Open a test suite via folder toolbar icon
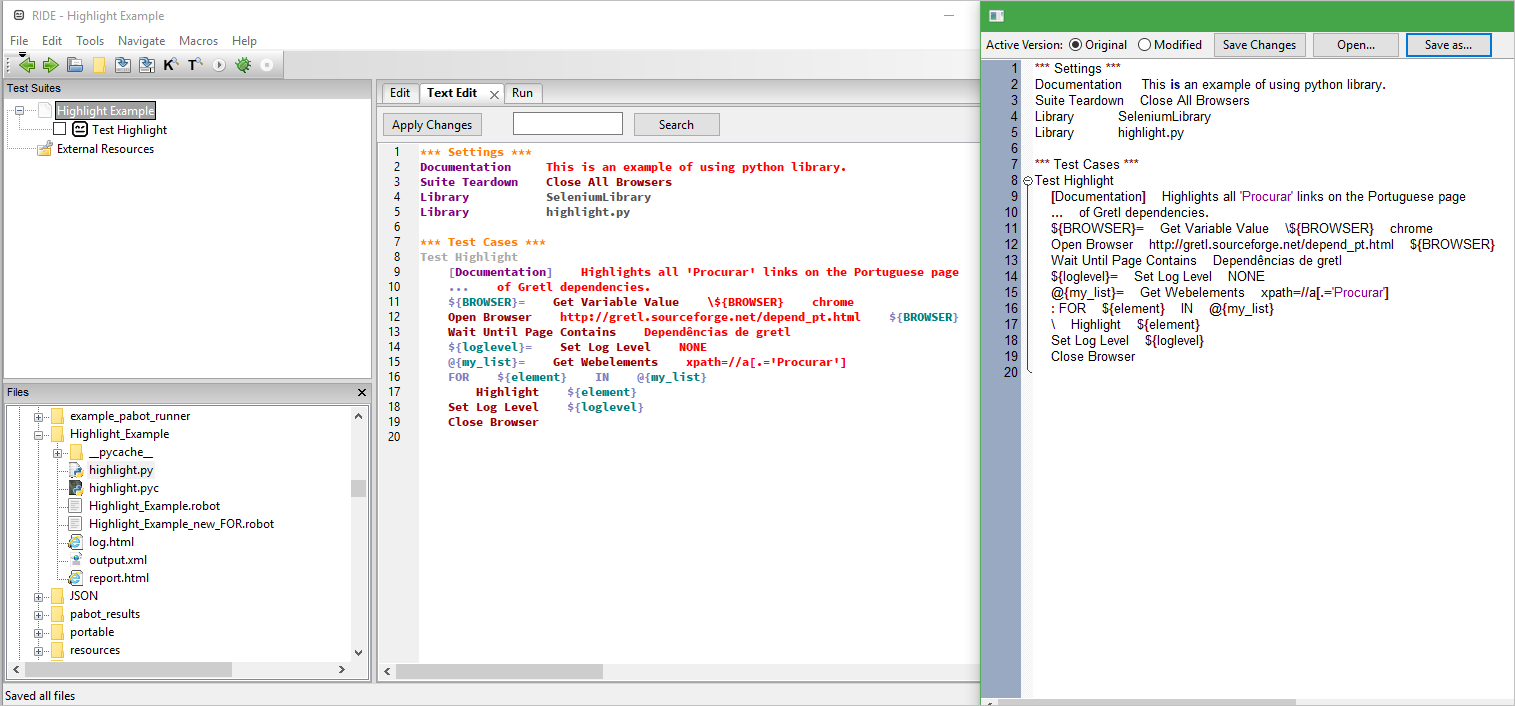This screenshot has width=1515, height=706. [x=75, y=66]
